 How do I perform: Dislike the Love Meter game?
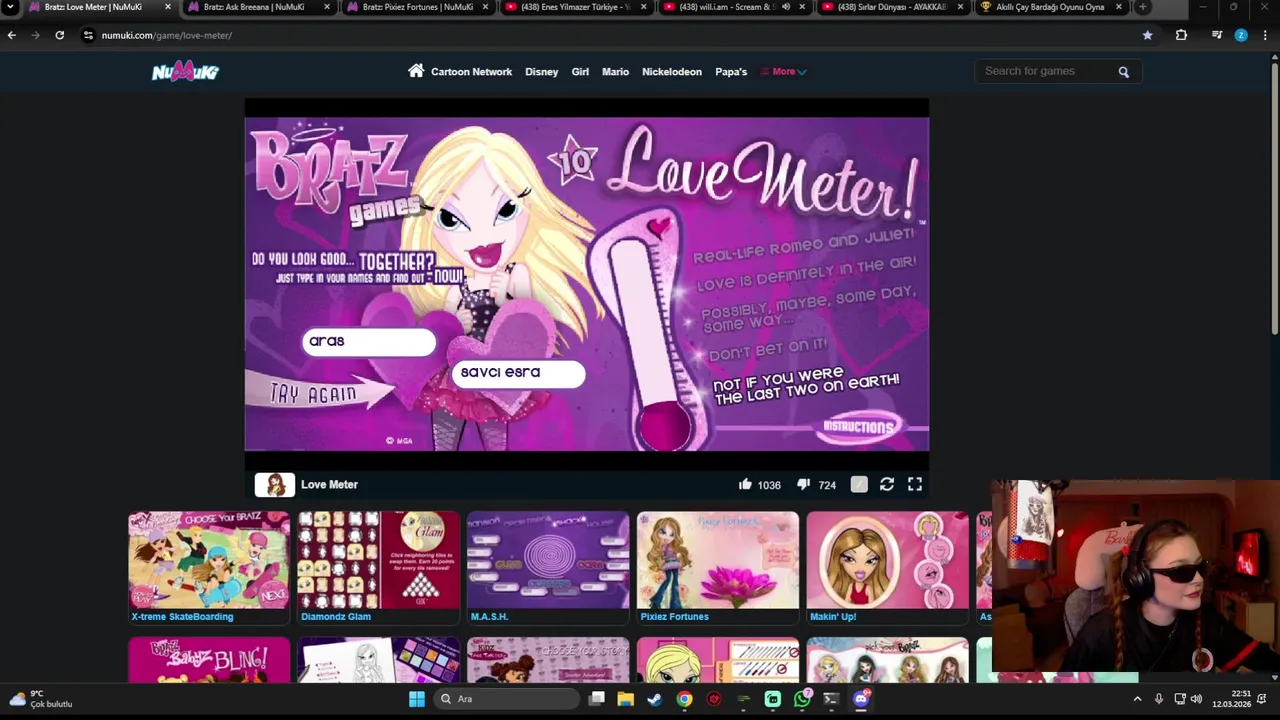tap(803, 484)
